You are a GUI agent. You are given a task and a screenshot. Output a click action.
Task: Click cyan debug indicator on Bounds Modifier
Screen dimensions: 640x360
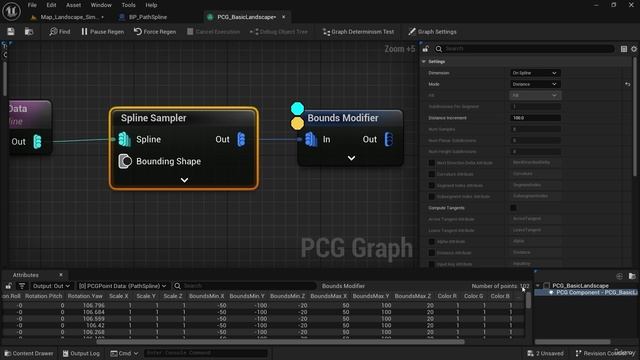[x=298, y=109]
